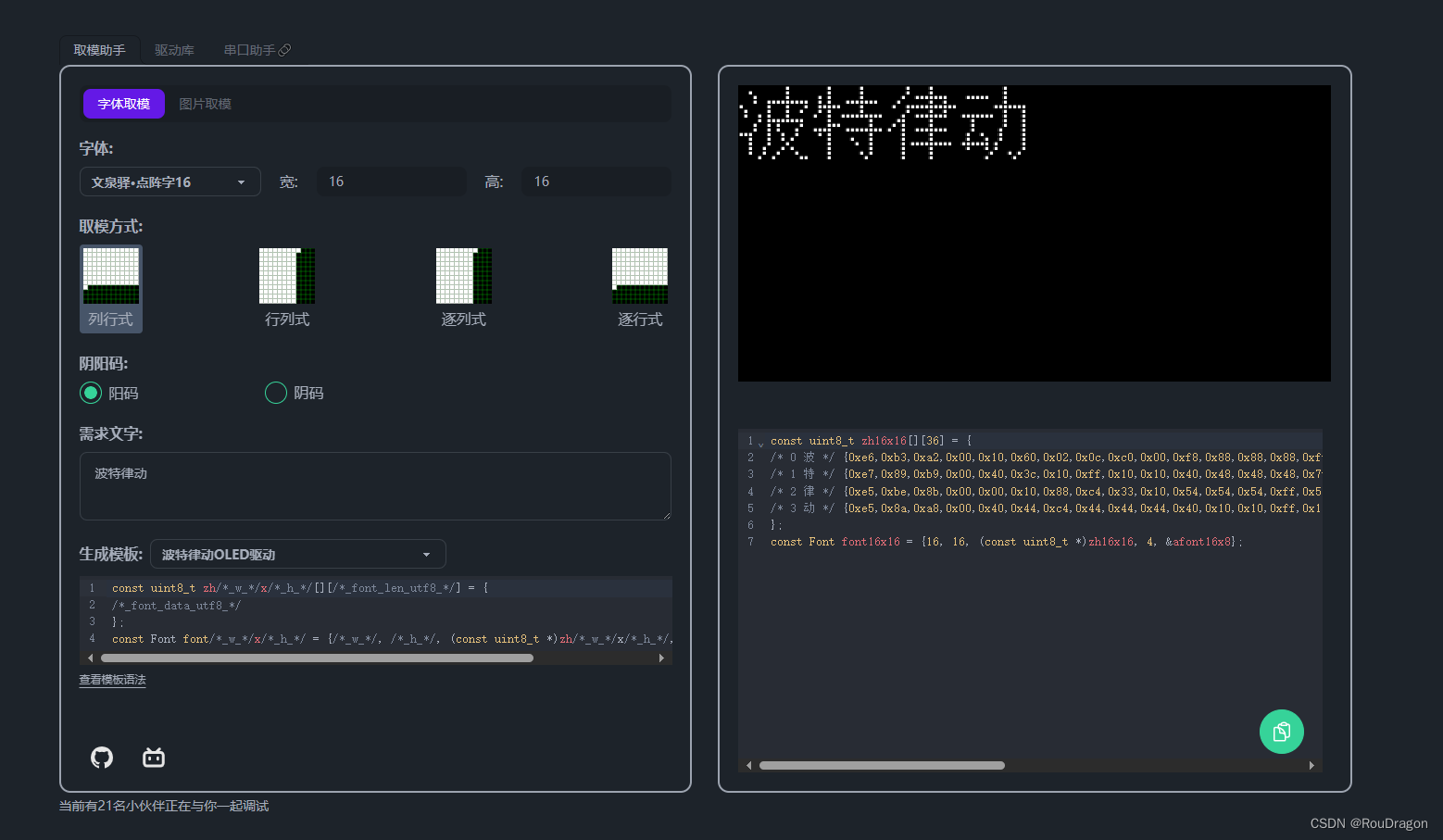This screenshot has width=1443, height=840.
Task: Select the 阳码 radio button
Action: [91, 393]
